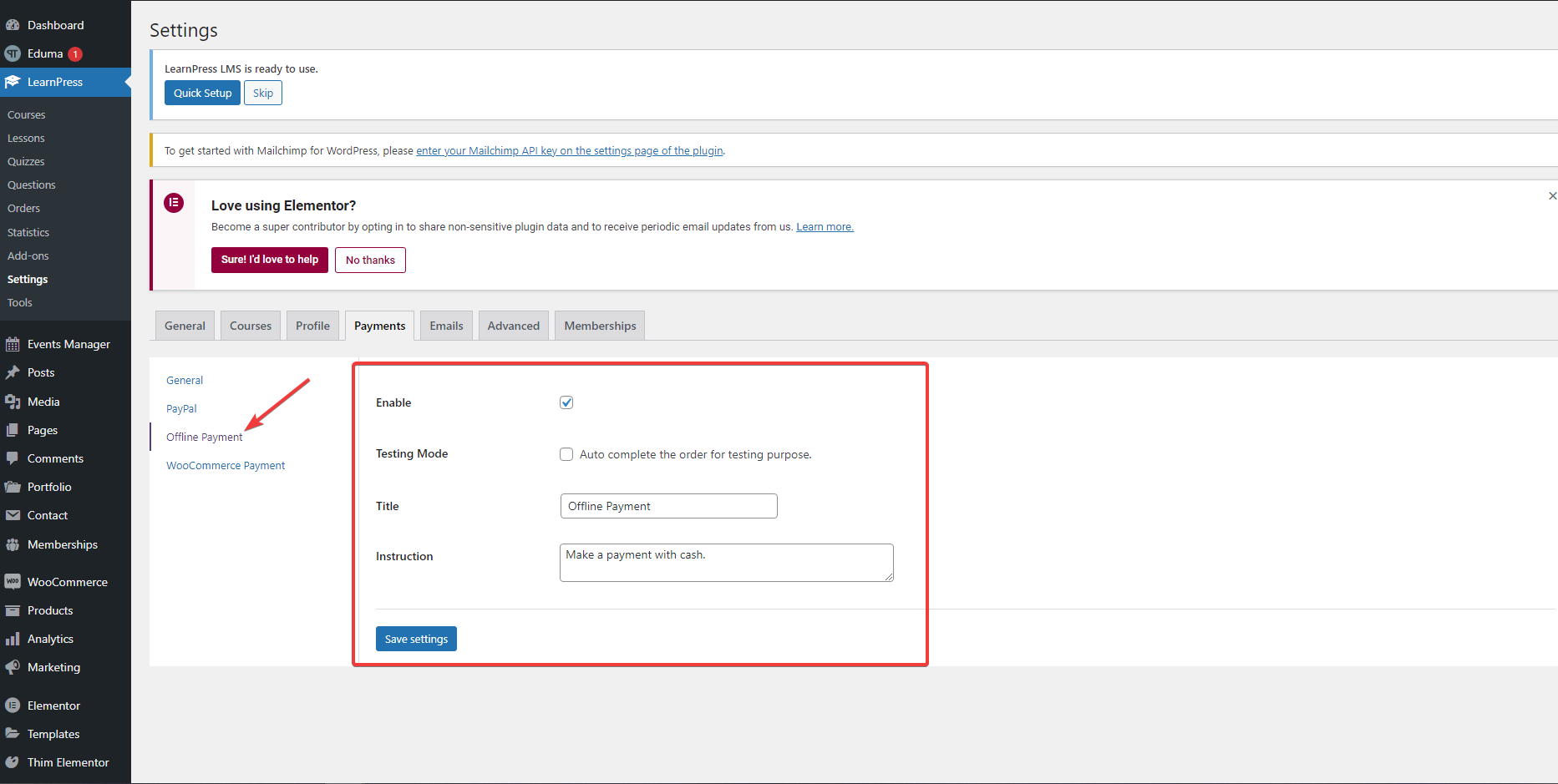The image size is (1558, 784).
Task: Open the Memberships settings tab
Action: tap(600, 326)
